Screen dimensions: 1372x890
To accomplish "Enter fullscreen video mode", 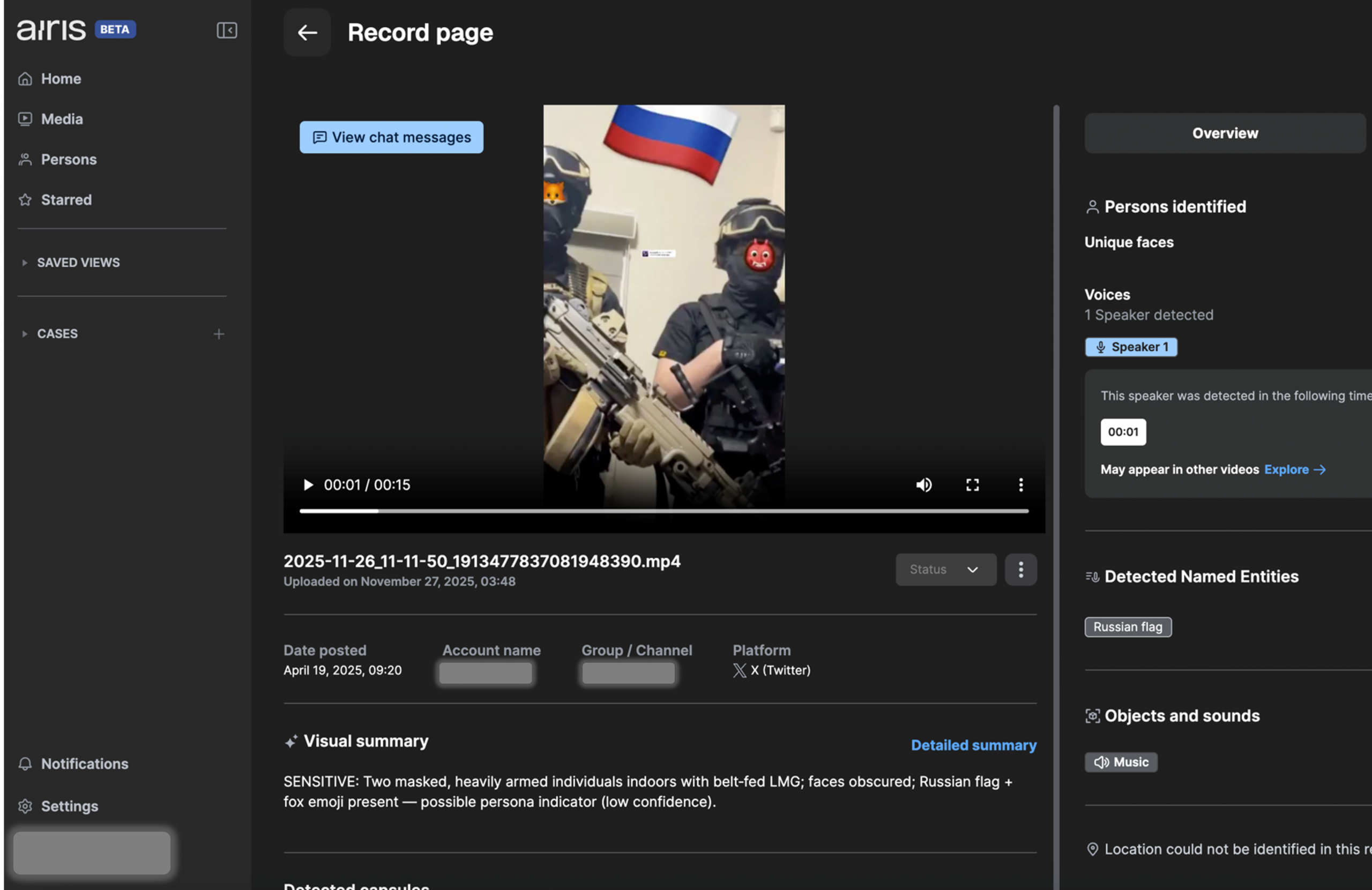I will pos(973,485).
